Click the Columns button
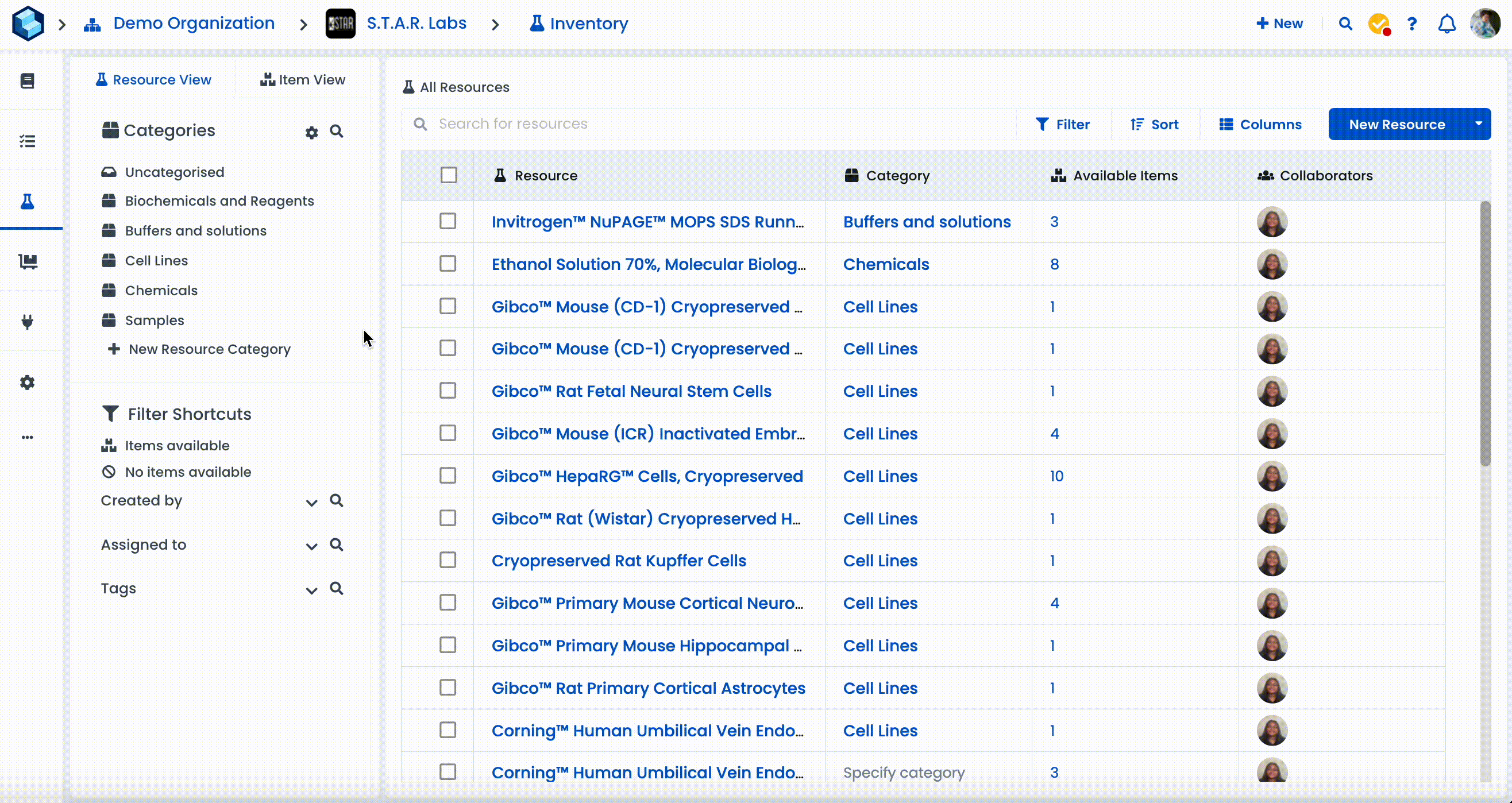The width and height of the screenshot is (1512, 803). pyautogui.click(x=1260, y=125)
